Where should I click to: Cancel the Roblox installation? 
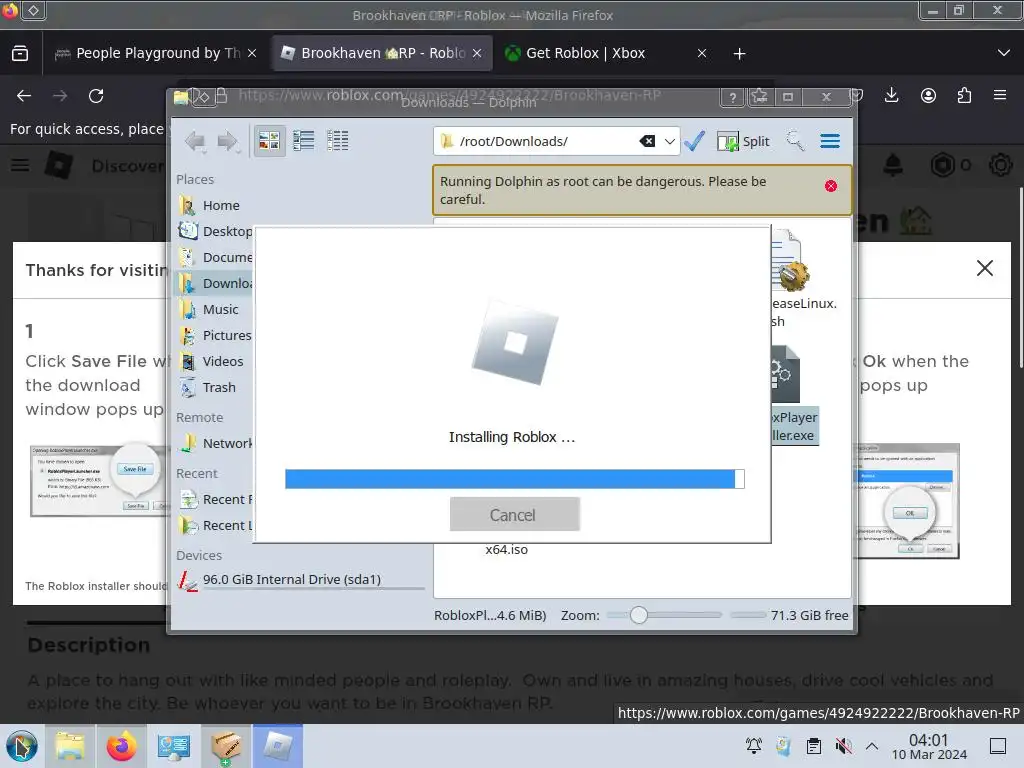coord(514,515)
